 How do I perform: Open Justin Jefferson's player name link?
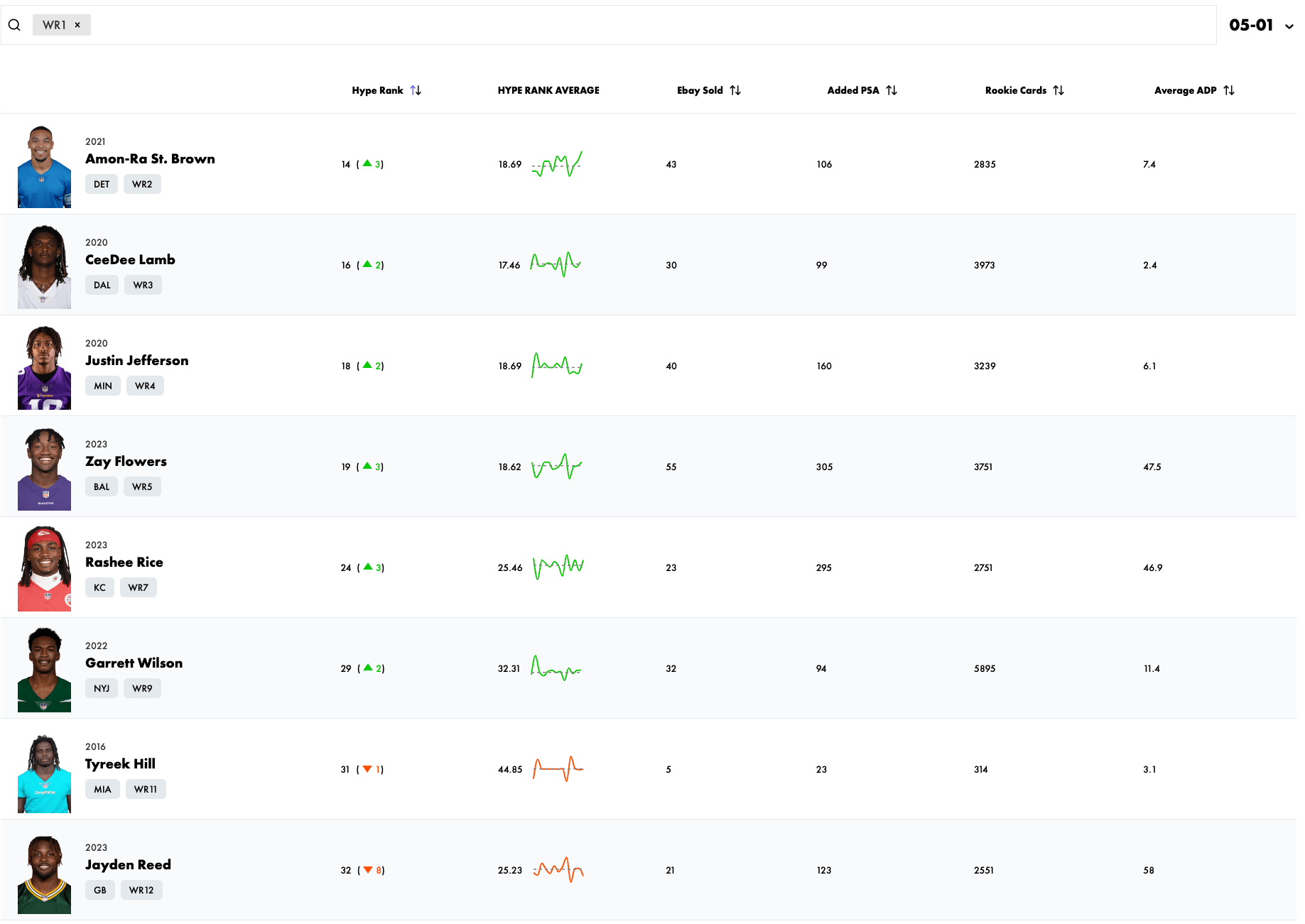(136, 360)
